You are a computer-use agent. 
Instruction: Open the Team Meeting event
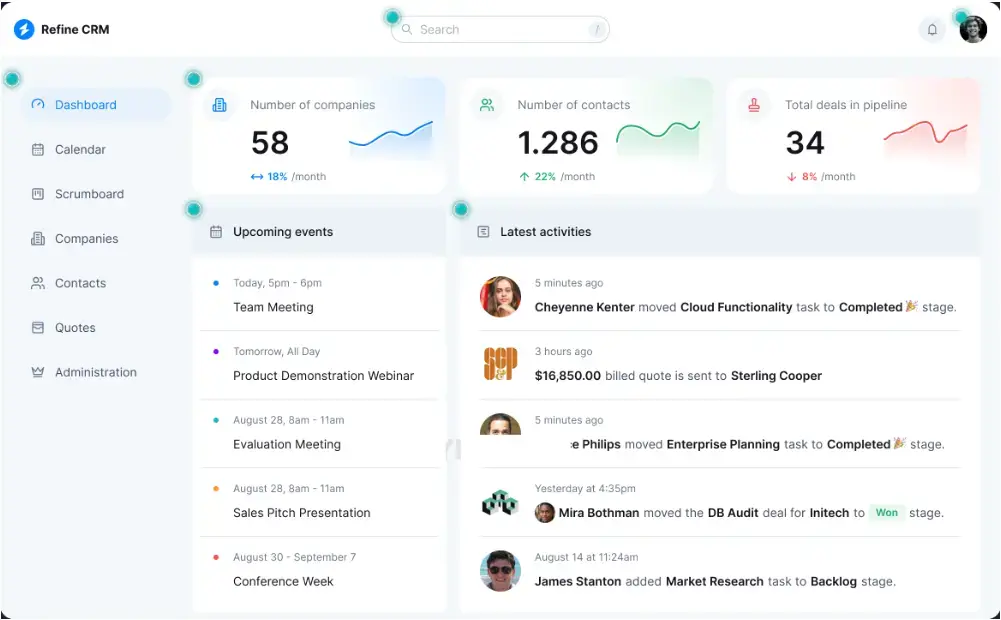[x=273, y=307]
